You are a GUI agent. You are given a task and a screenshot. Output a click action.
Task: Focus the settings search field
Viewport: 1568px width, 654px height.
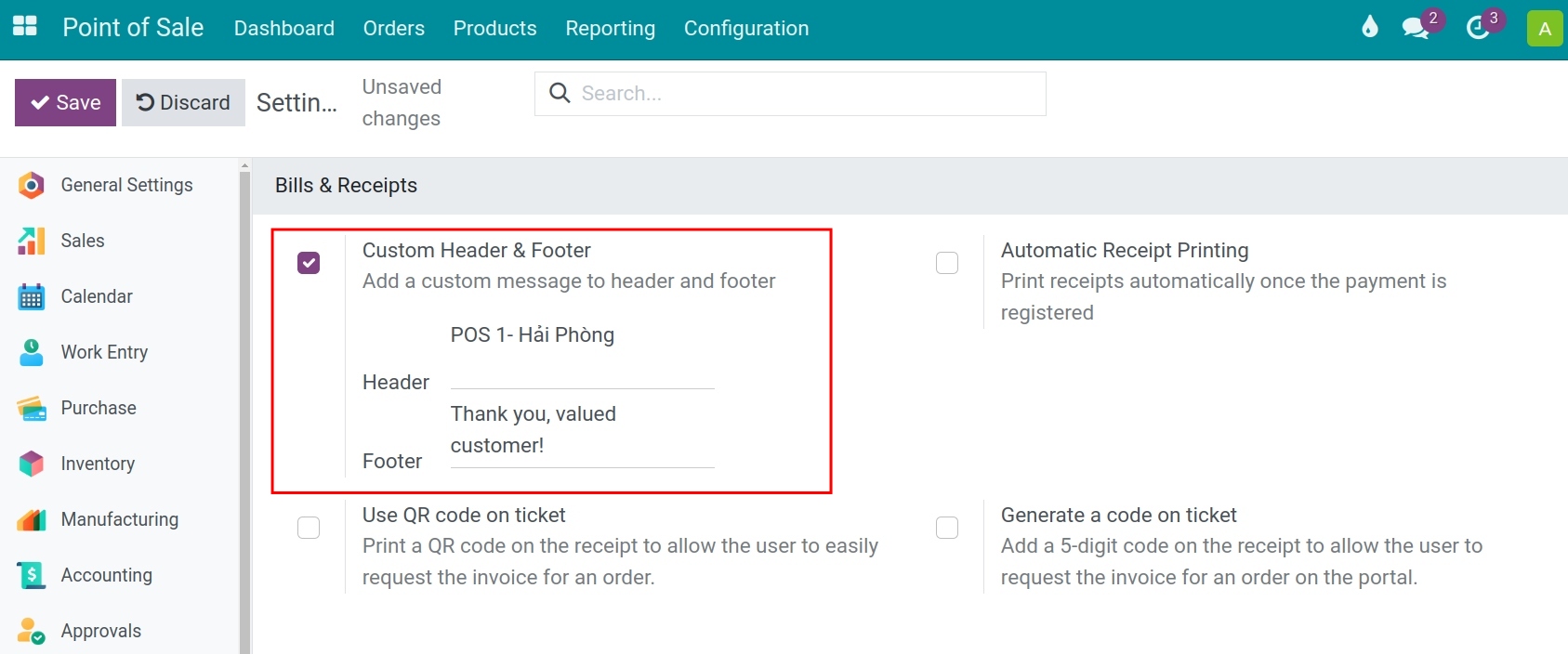(x=790, y=94)
